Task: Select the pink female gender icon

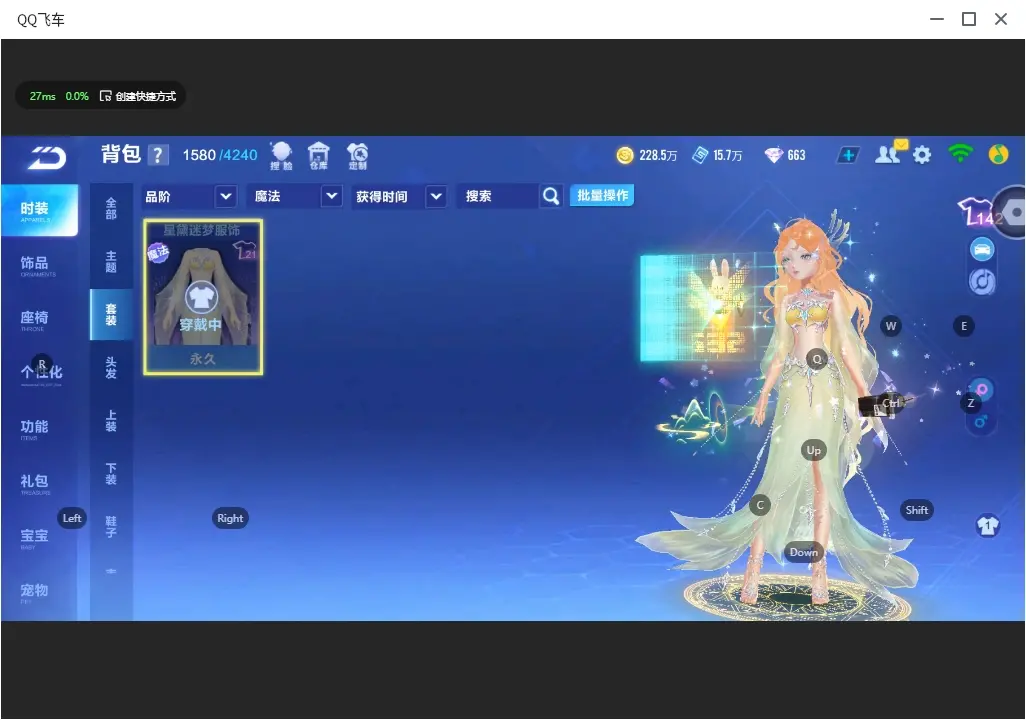Action: click(x=982, y=389)
